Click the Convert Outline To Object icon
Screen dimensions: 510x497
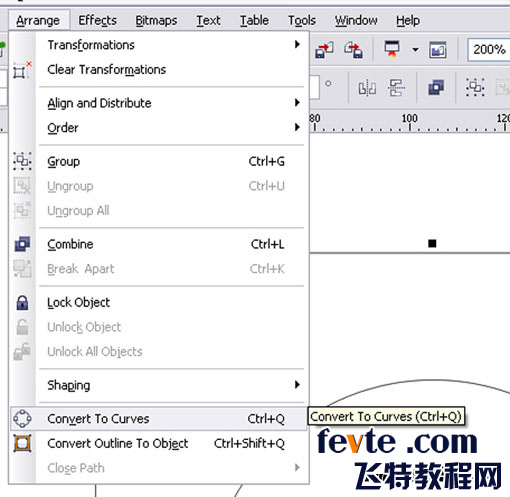click(22, 443)
